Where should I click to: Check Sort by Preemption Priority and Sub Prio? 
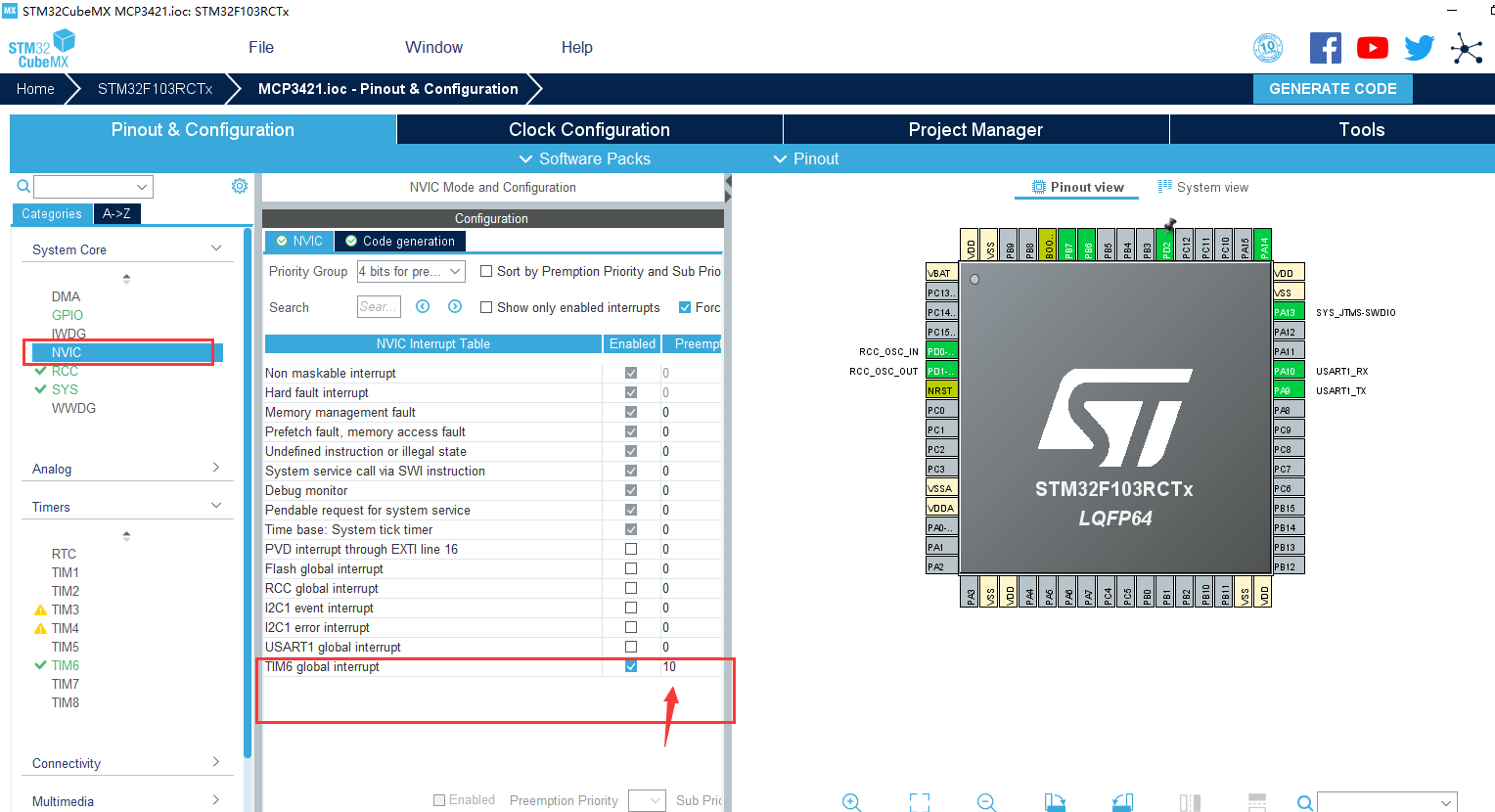485,271
